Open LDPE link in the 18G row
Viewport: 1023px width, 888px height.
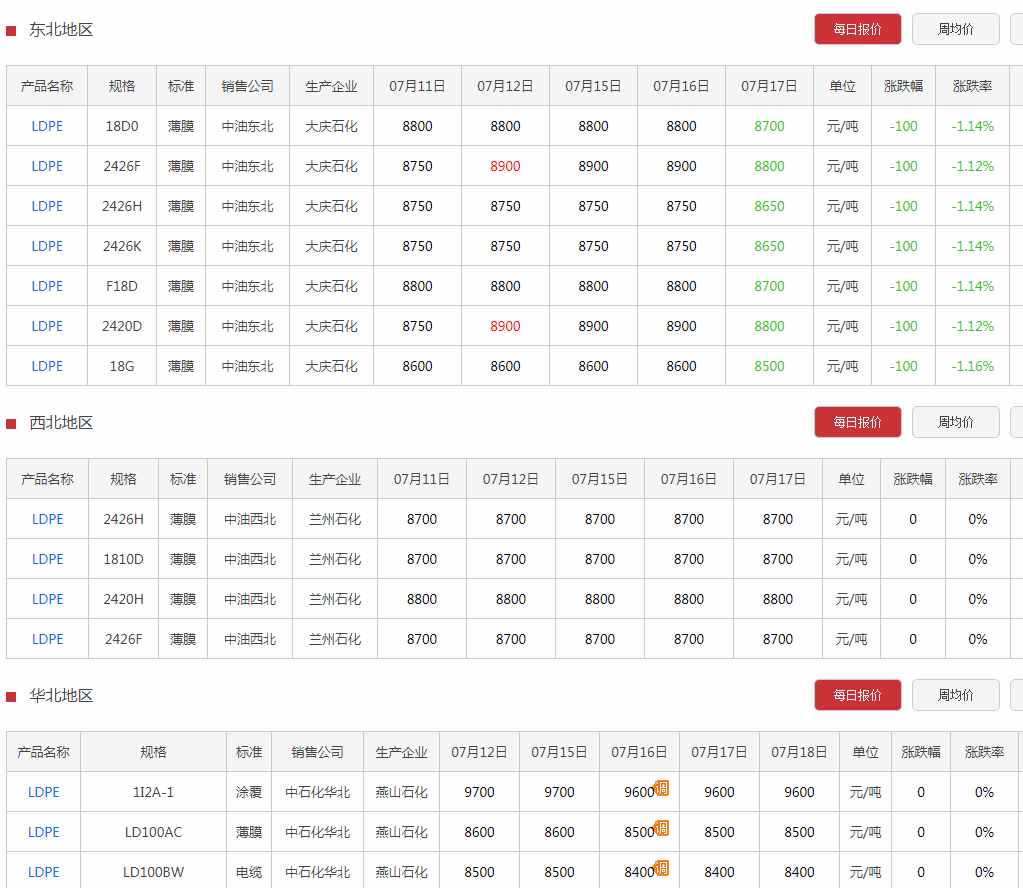coord(47,367)
